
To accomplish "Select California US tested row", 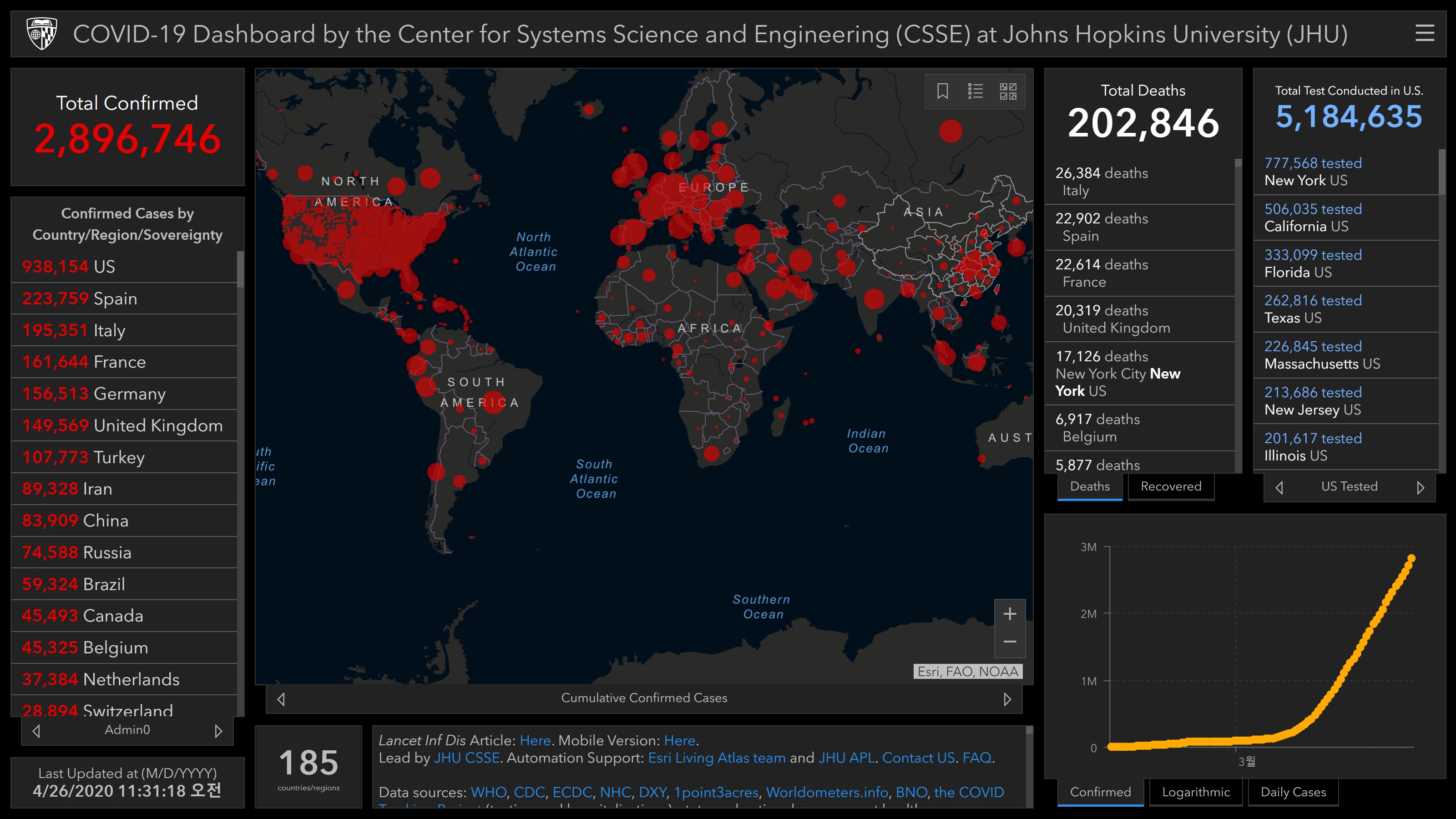I will click(1345, 217).
